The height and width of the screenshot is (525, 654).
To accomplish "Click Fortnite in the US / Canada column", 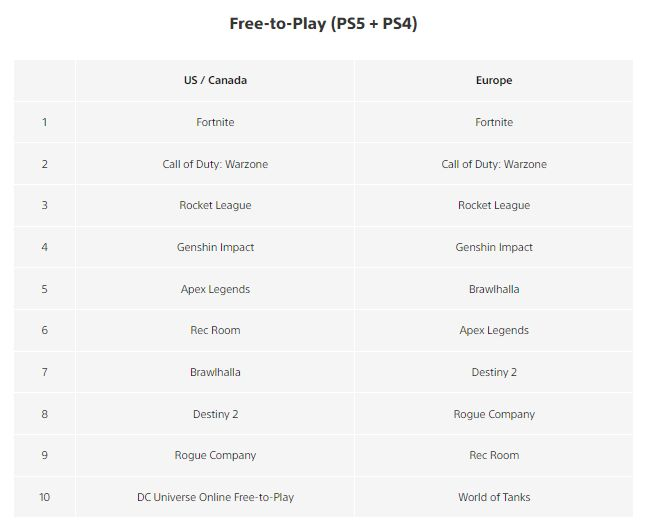I will pyautogui.click(x=215, y=122).
